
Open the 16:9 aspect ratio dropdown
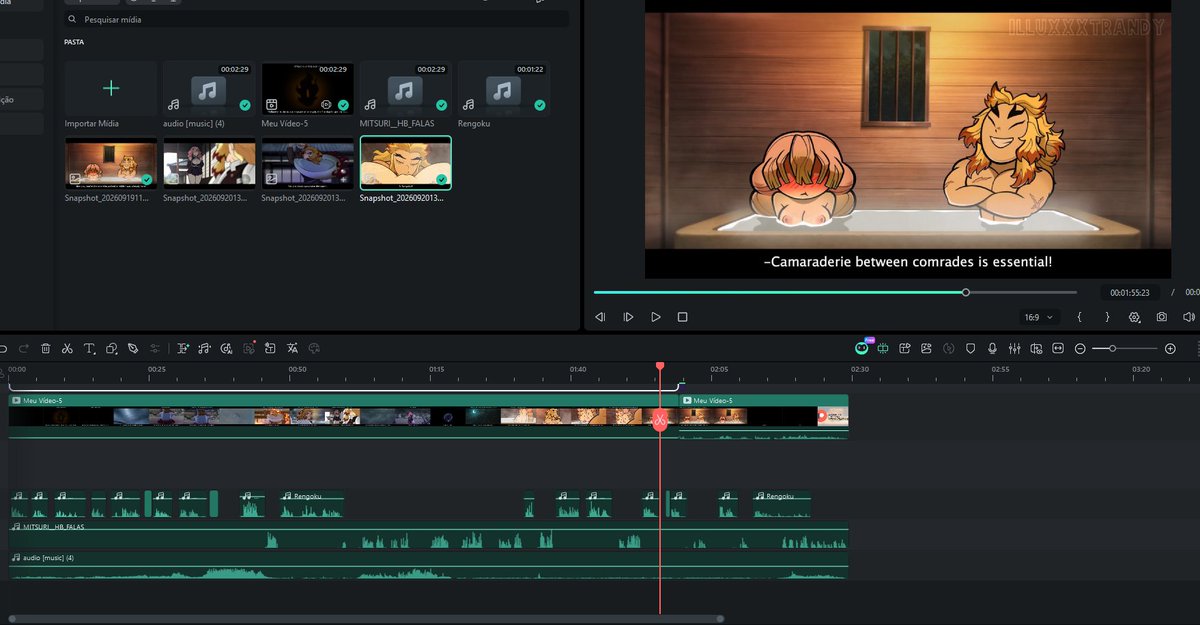point(1038,317)
